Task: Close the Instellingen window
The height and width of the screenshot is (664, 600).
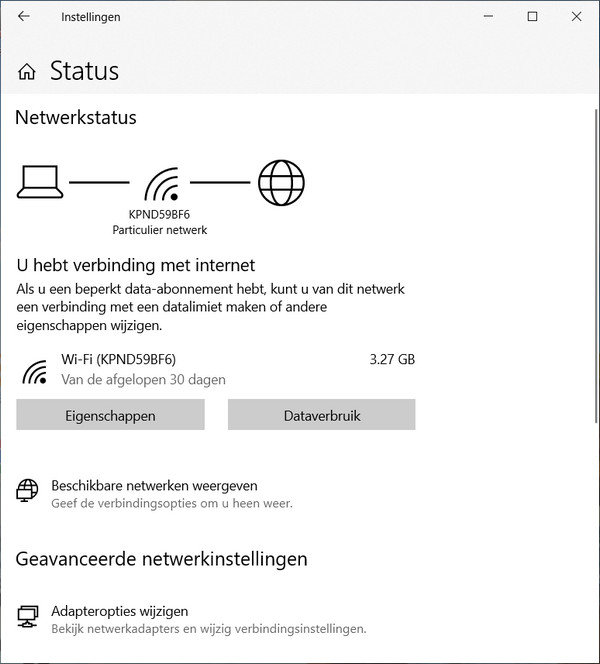Action: click(x=577, y=17)
